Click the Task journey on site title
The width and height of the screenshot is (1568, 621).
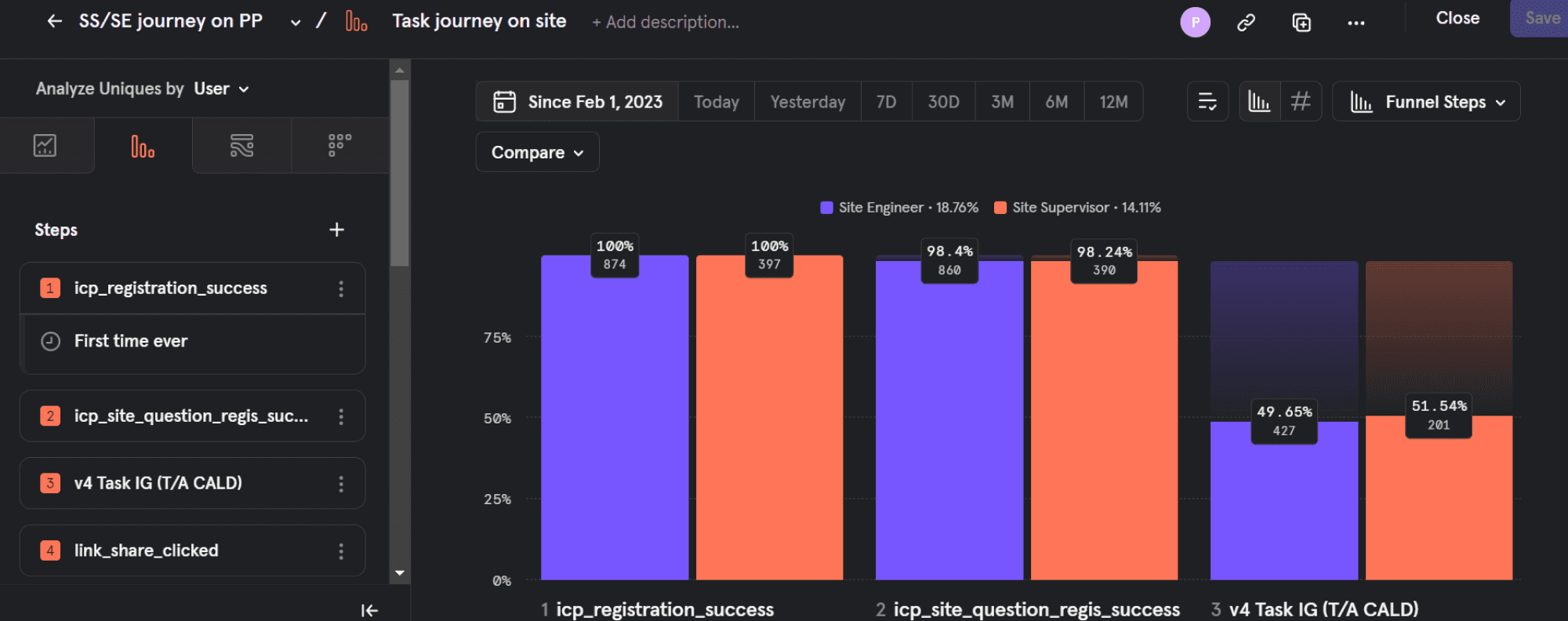479,21
